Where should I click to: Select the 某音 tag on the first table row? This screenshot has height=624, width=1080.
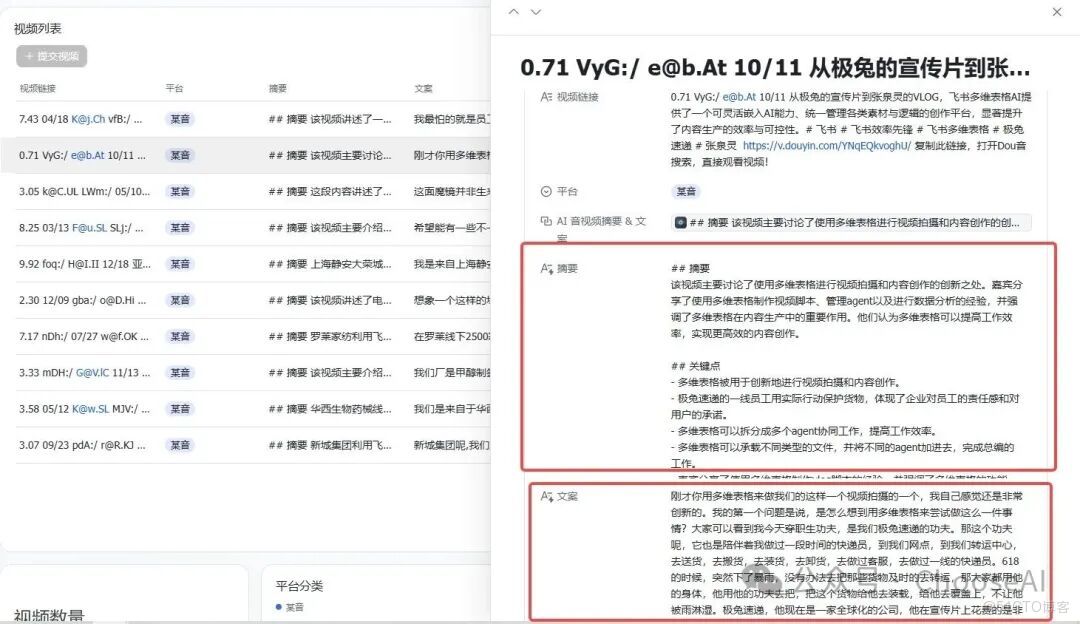click(x=180, y=119)
